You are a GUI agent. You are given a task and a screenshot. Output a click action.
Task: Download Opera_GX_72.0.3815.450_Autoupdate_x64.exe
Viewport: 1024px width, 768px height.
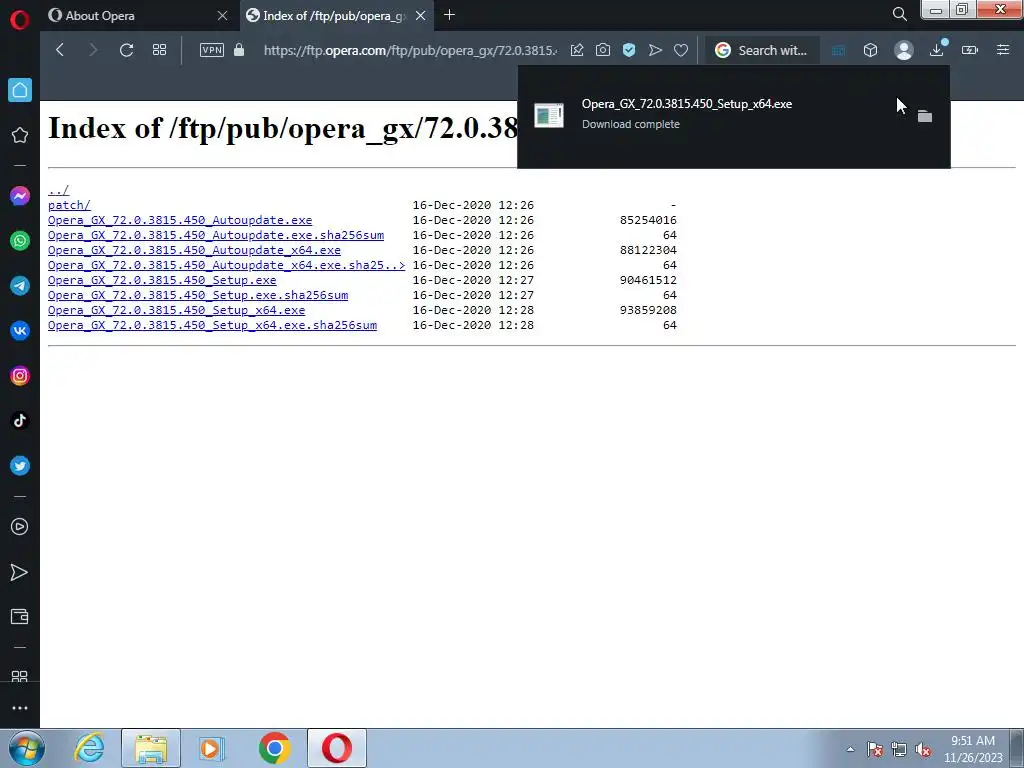[x=194, y=250]
